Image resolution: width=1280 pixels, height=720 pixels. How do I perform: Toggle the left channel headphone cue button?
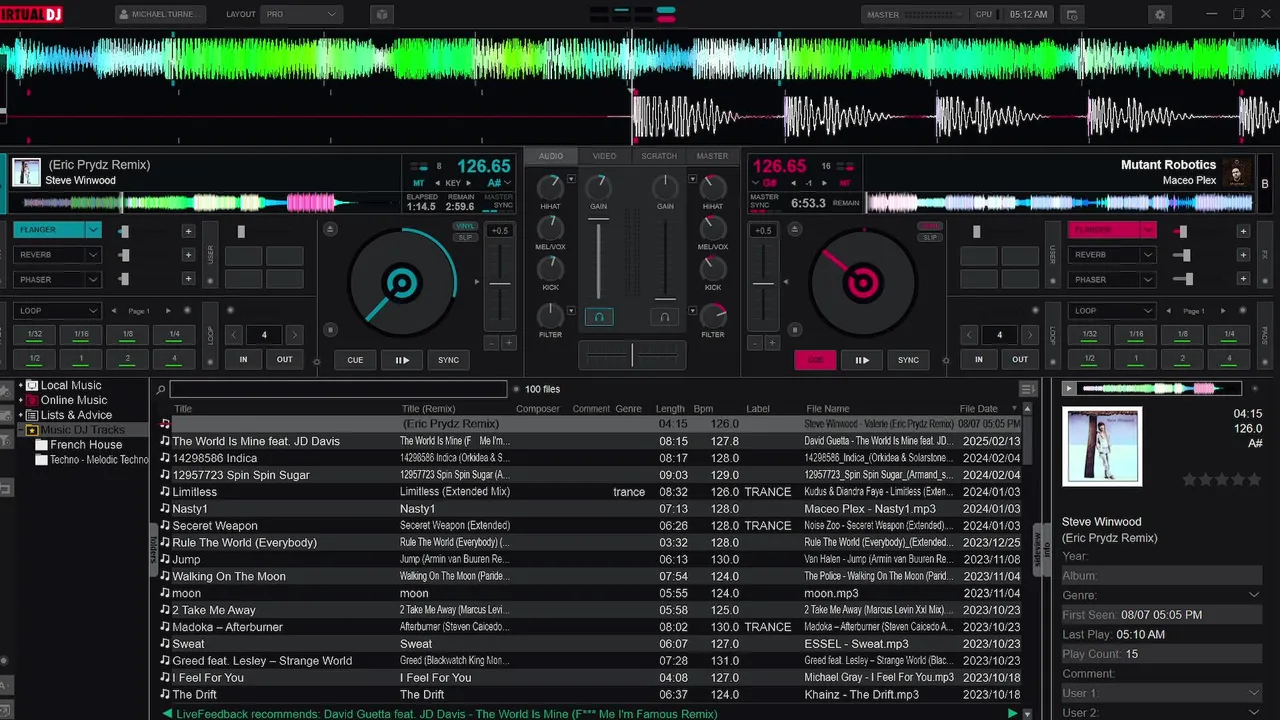tap(599, 317)
